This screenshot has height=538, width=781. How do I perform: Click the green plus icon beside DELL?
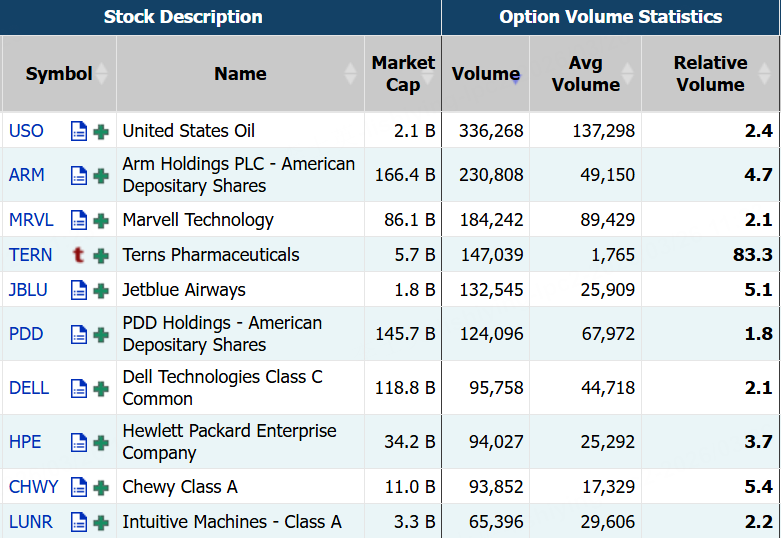coord(101,388)
